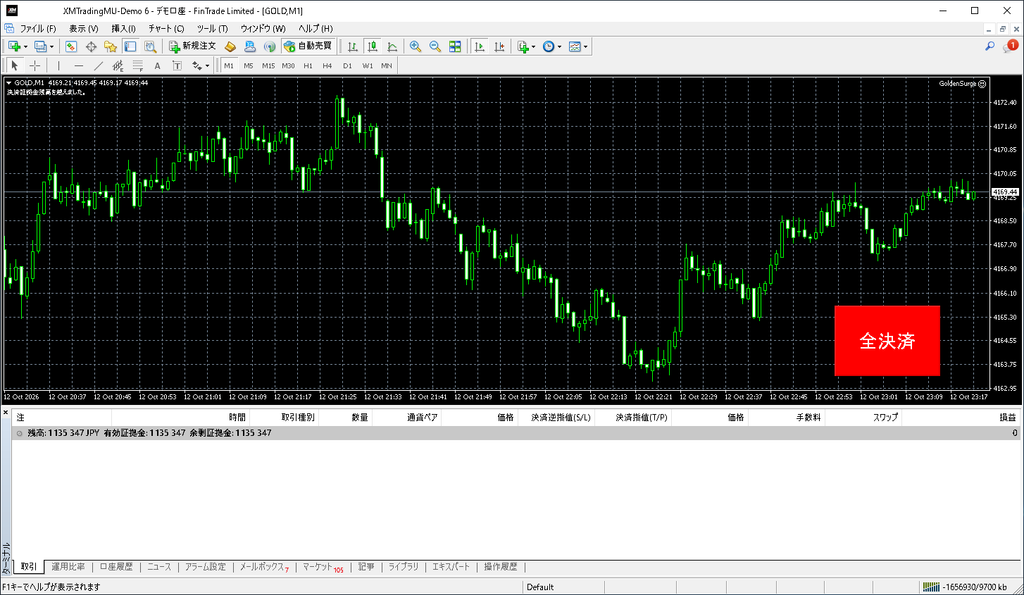
Task: Switch the chart to candlestick mode
Action: (x=372, y=46)
